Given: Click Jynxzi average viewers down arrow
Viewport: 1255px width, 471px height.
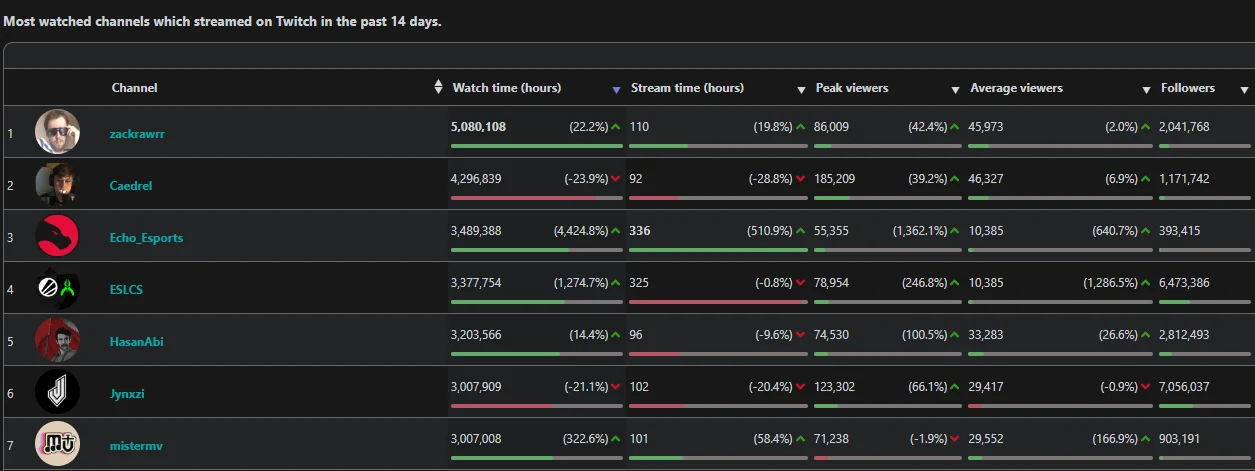Looking at the screenshot, I should (x=1146, y=387).
